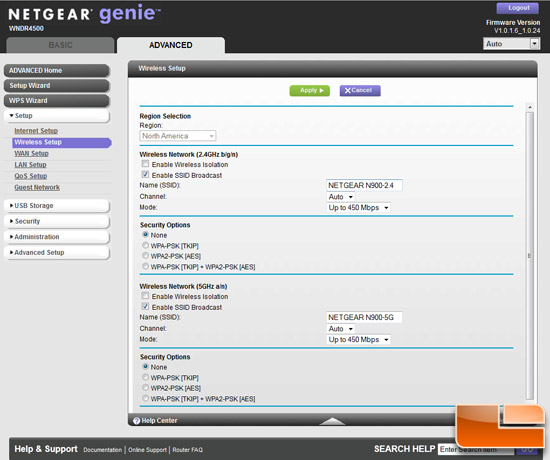Image resolution: width=550 pixels, height=460 pixels.
Task: Click the Help Center bar label
Action: click(x=159, y=420)
